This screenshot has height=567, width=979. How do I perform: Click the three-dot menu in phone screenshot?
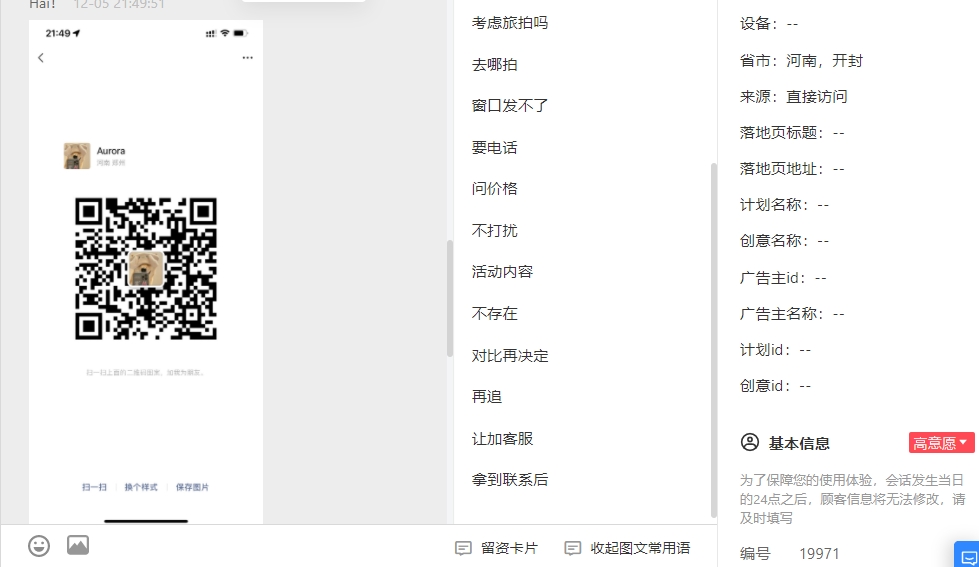coord(248,57)
